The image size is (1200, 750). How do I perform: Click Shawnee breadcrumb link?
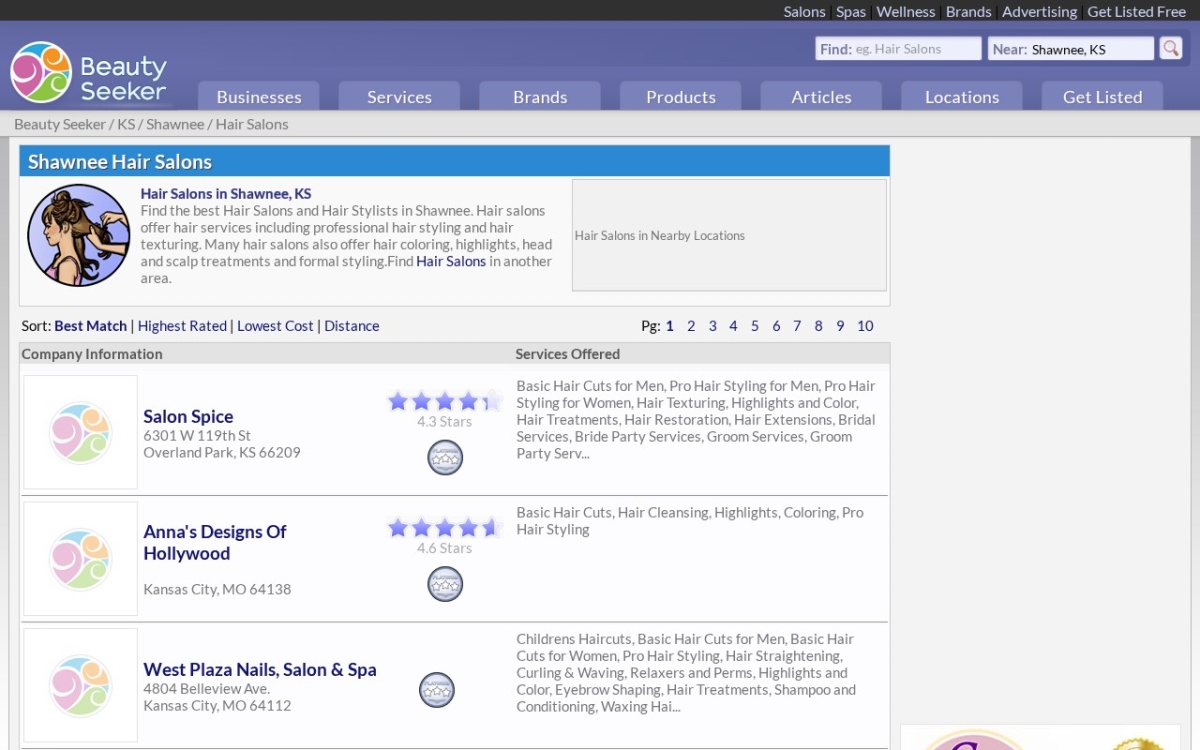click(175, 124)
